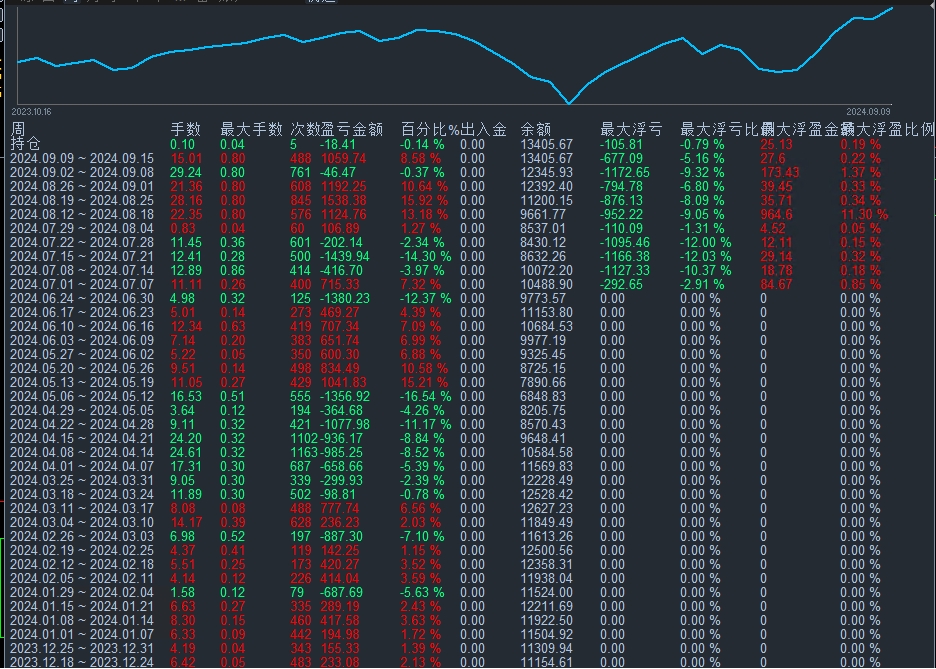The image size is (936, 669).
Task: Click max lots value 0.86
Action: (x=232, y=270)
